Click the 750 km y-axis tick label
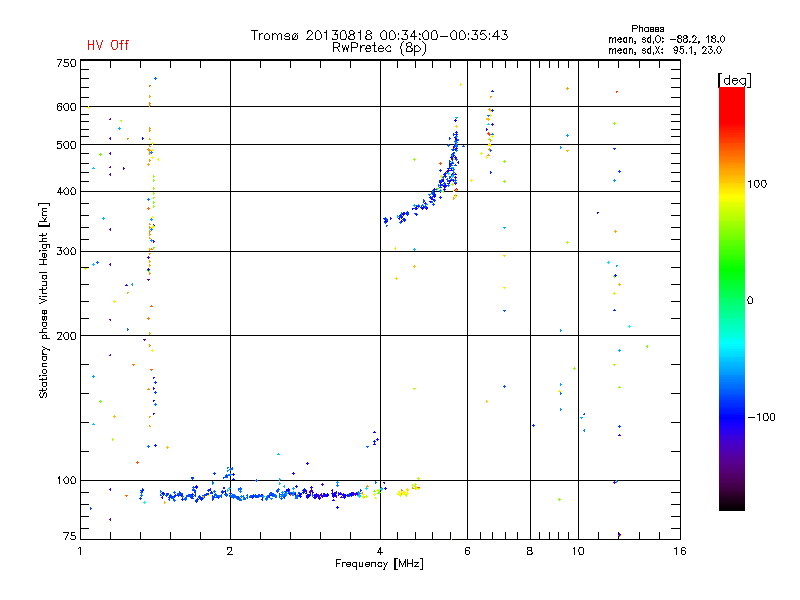The image size is (800, 600). click(x=66, y=63)
